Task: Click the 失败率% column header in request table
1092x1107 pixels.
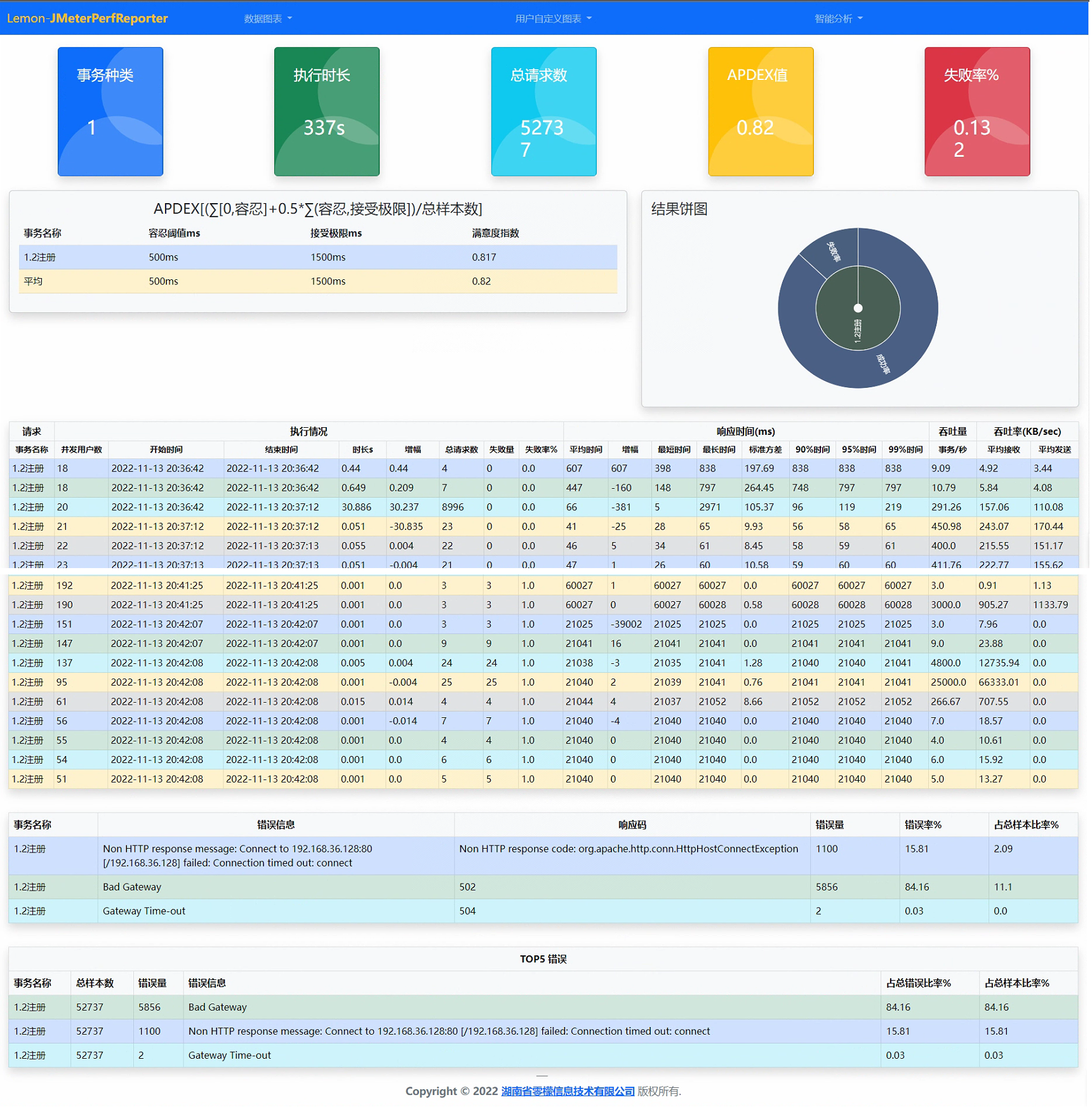Action: 540,449
